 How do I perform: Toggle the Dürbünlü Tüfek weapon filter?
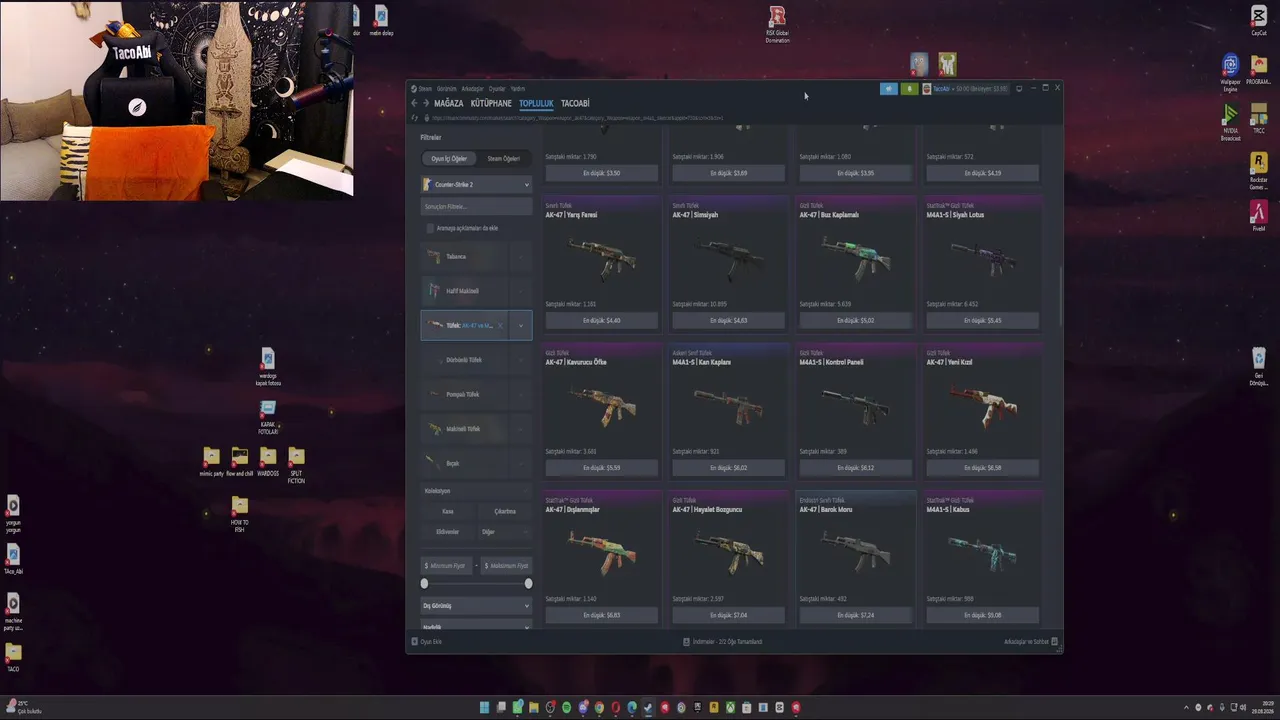tap(464, 360)
